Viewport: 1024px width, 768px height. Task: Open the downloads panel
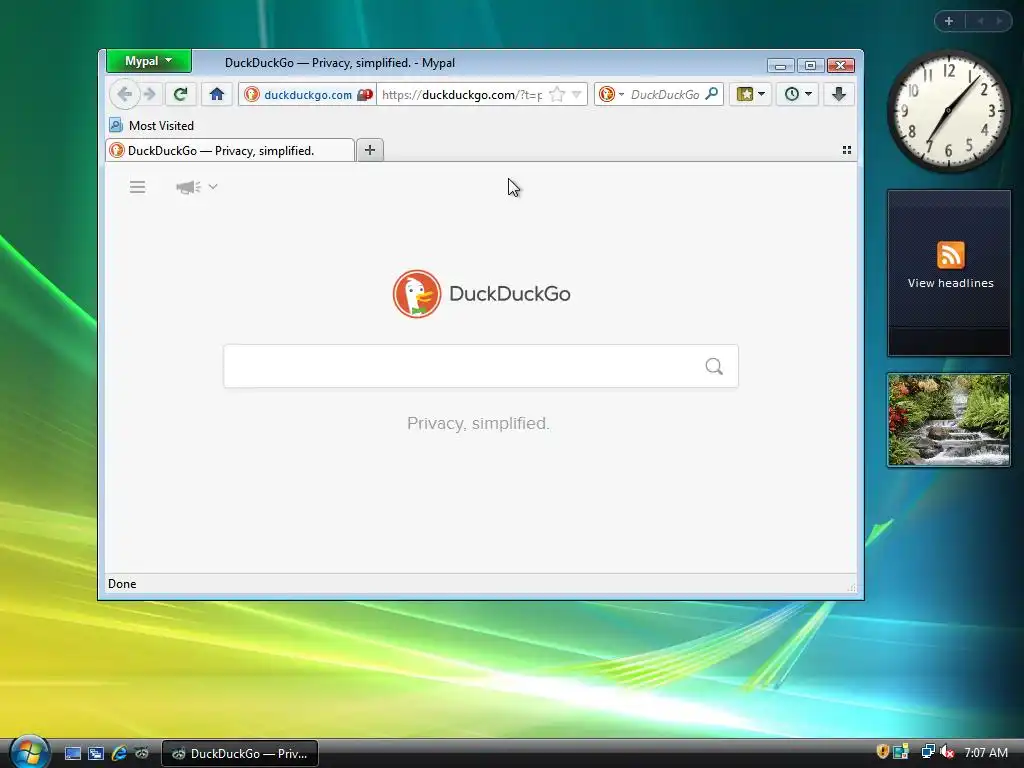point(839,95)
